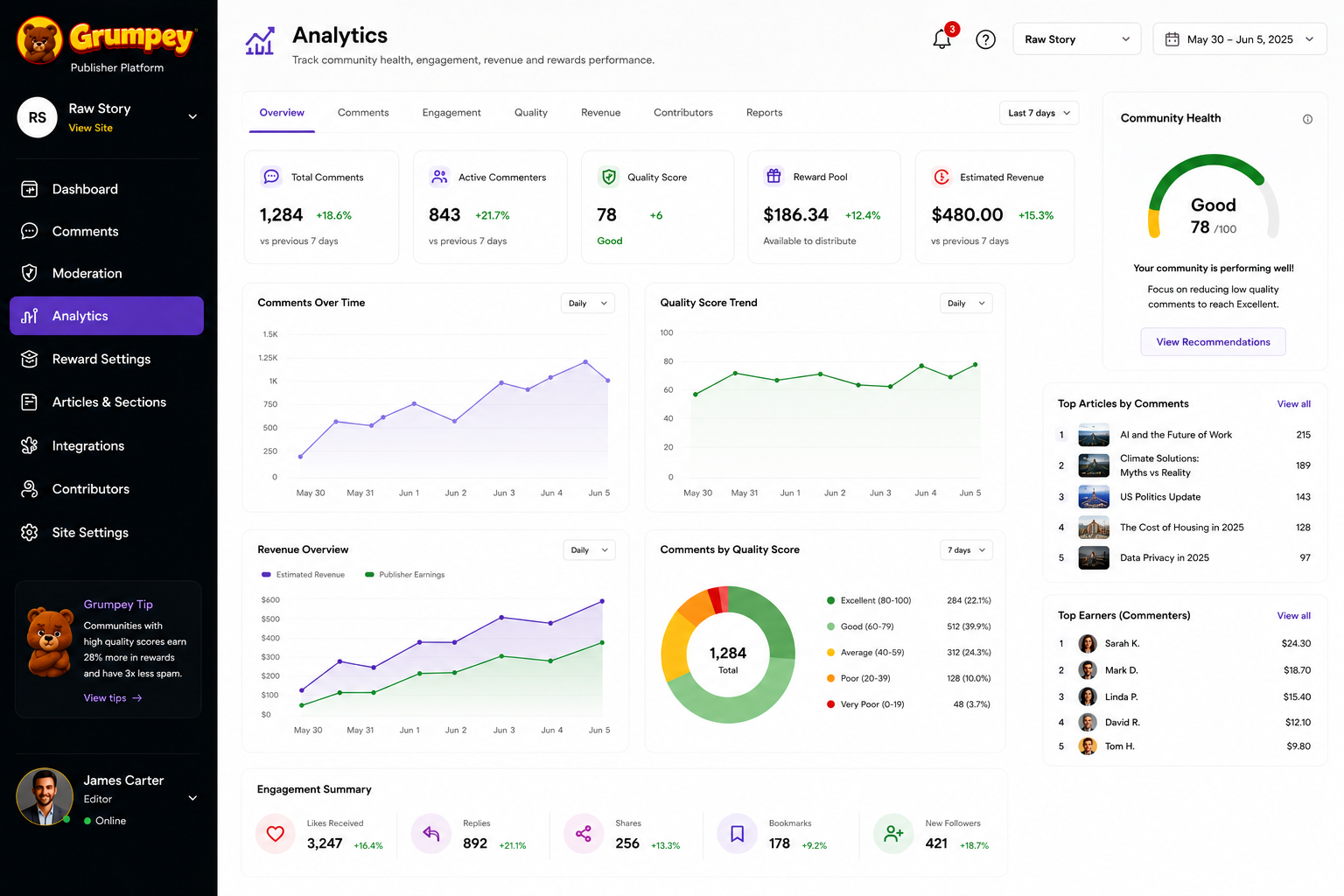
Task: Click the Analytics page header chart icon
Action: (260, 41)
